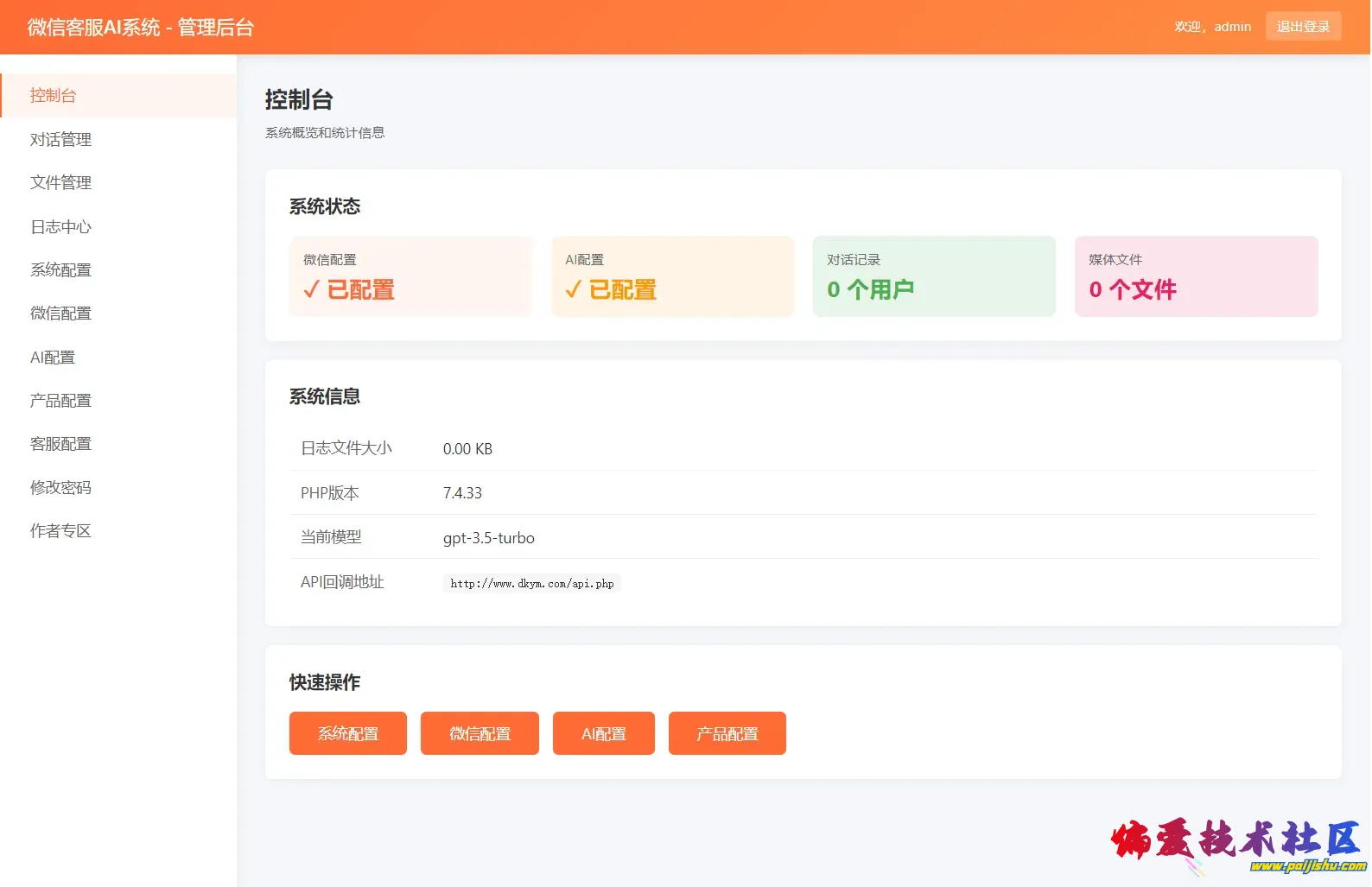The image size is (1372, 887).
Task: Open the 作者专区 section
Action: click(x=60, y=530)
